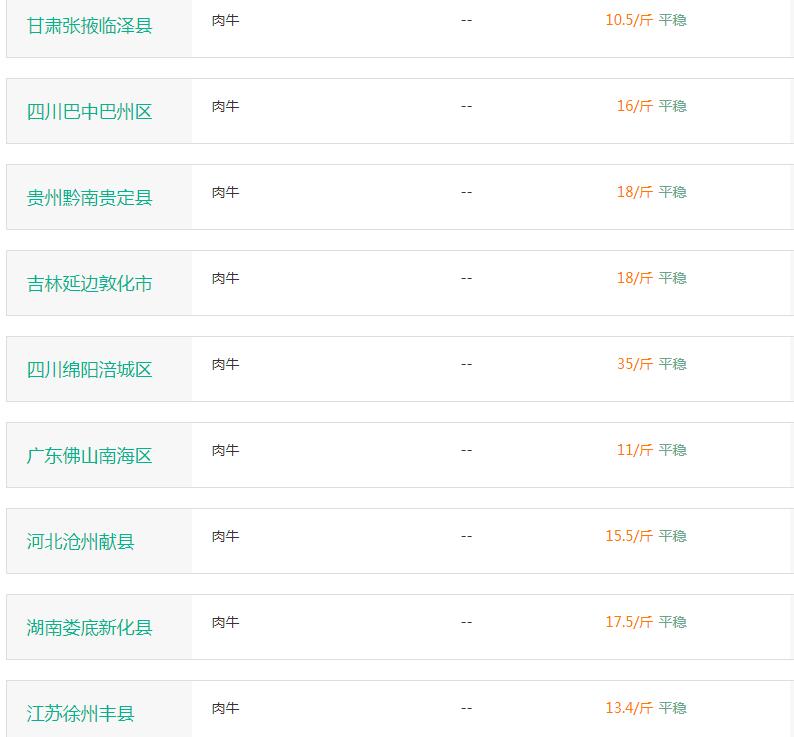Click 肉牛 label in 贵定县 row
This screenshot has width=794, height=737.
[x=225, y=192]
